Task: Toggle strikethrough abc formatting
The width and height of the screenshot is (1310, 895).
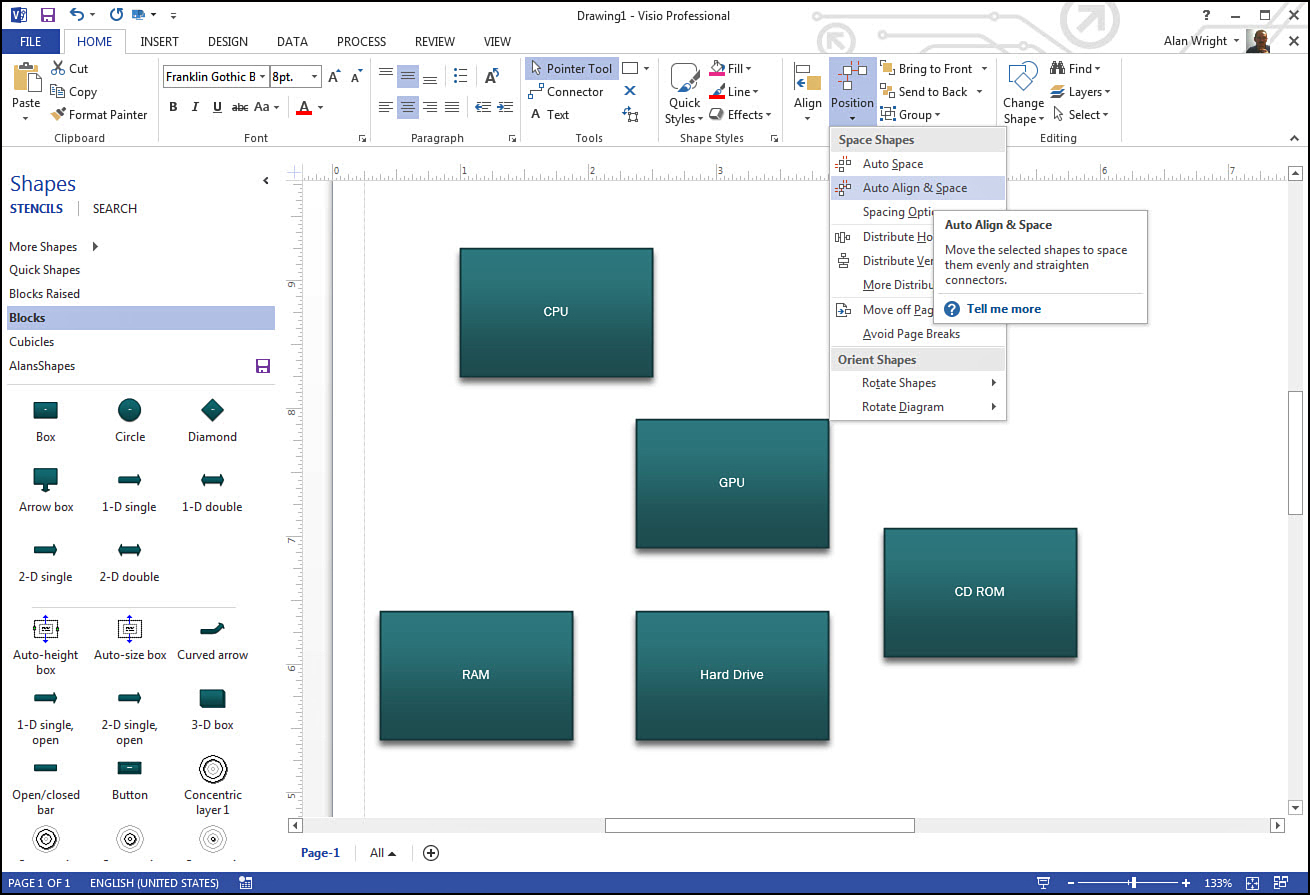Action: pos(240,107)
